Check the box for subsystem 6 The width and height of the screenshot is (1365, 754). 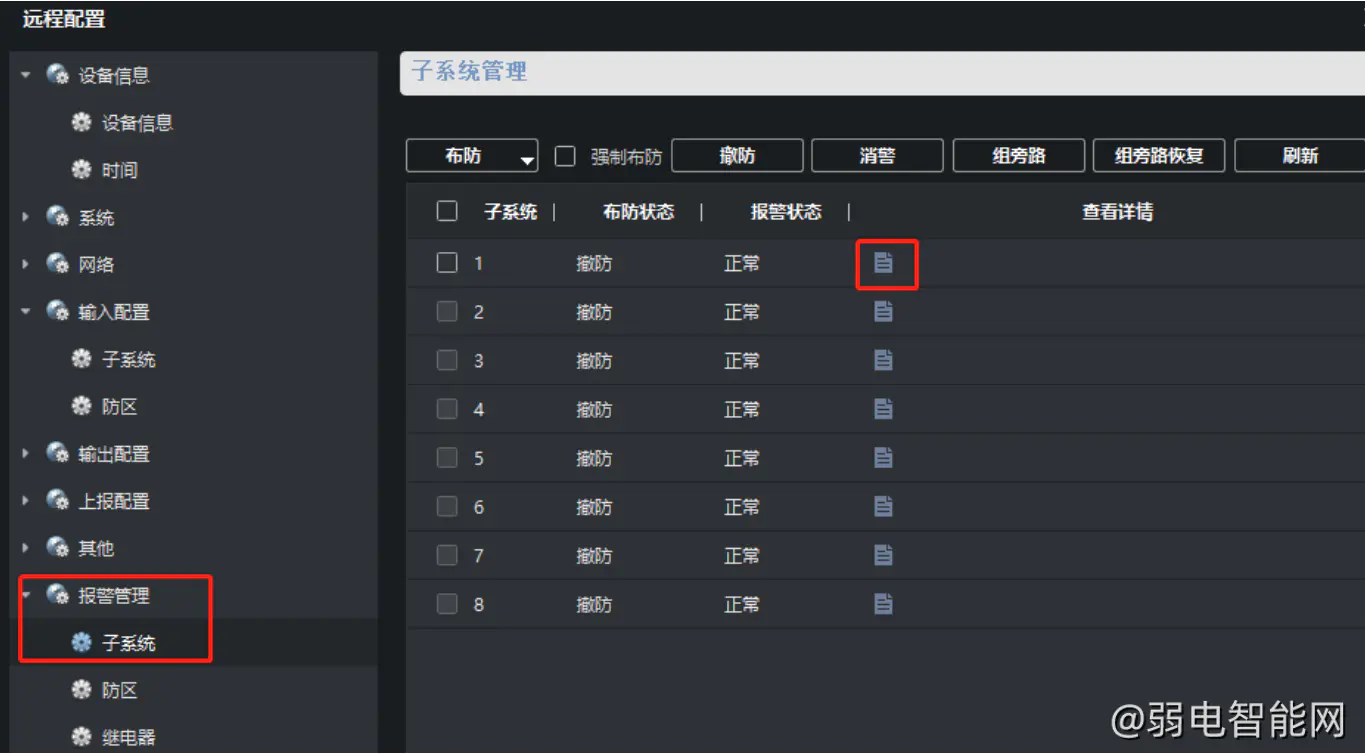pyautogui.click(x=447, y=507)
